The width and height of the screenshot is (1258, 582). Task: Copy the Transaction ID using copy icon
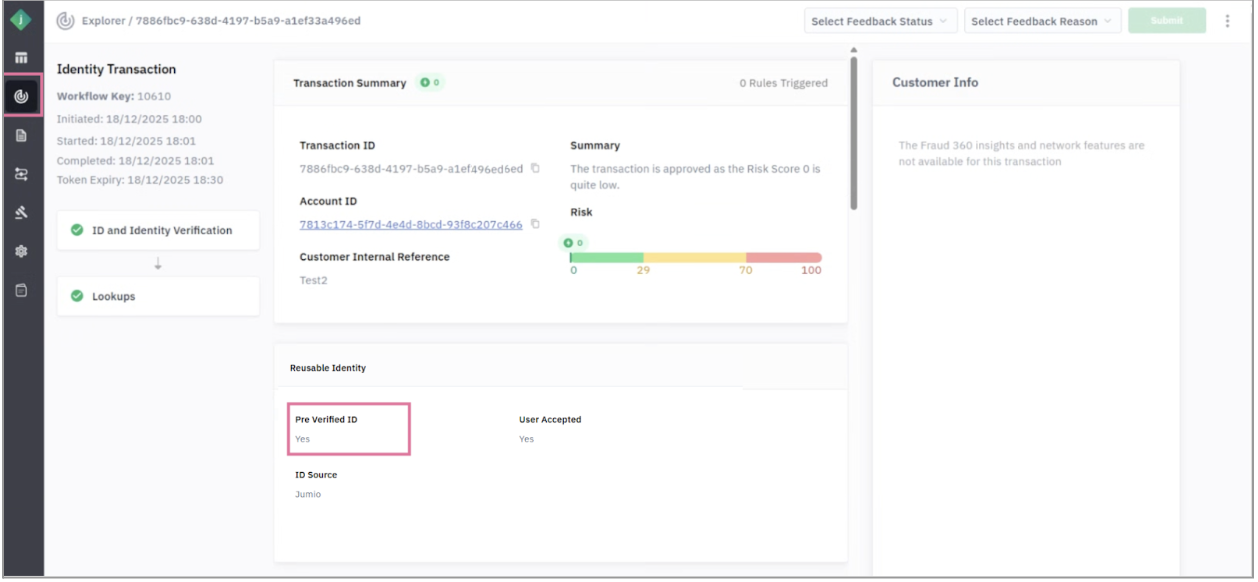(535, 168)
